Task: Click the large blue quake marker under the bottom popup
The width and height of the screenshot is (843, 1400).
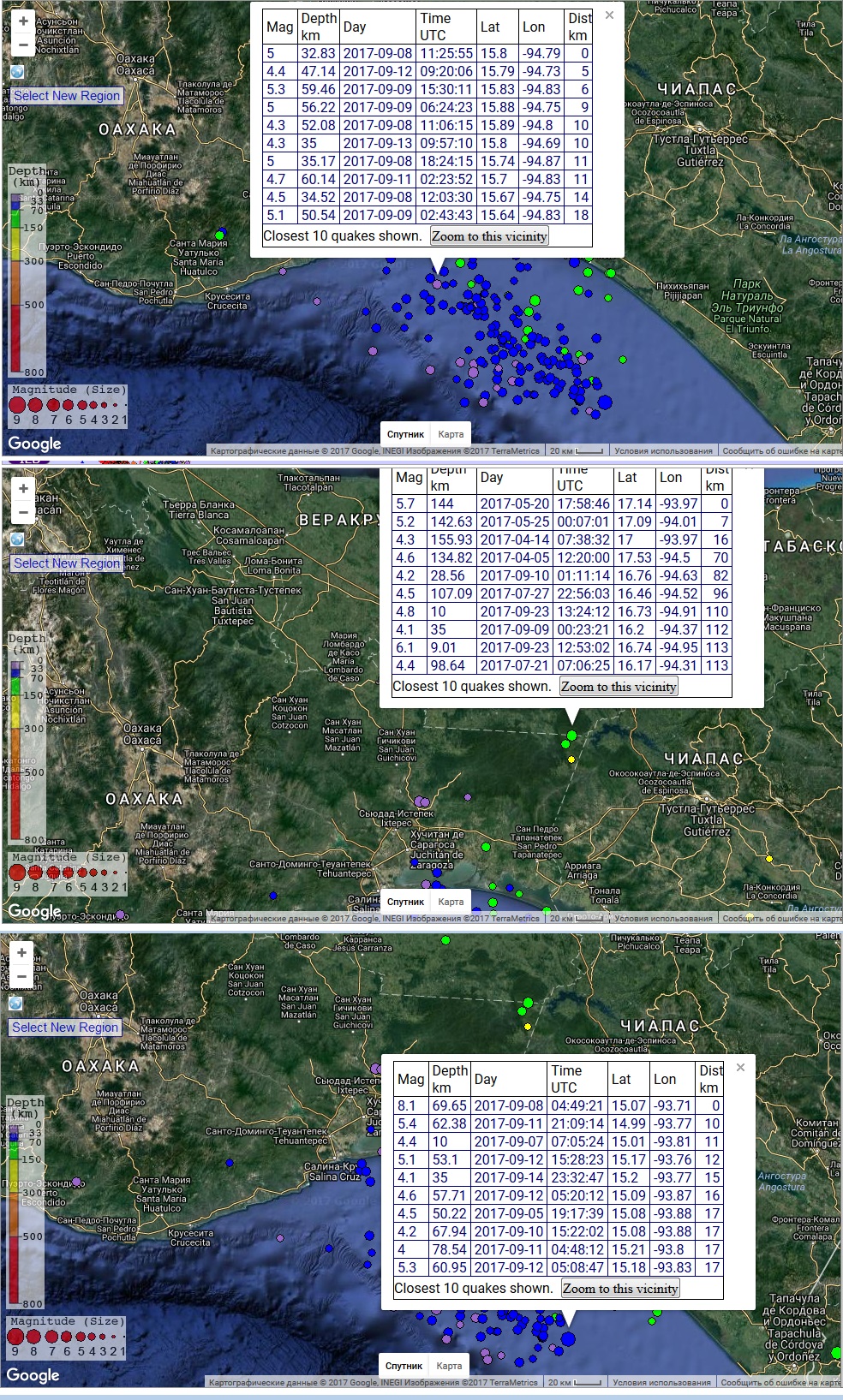Action: 567,1338
